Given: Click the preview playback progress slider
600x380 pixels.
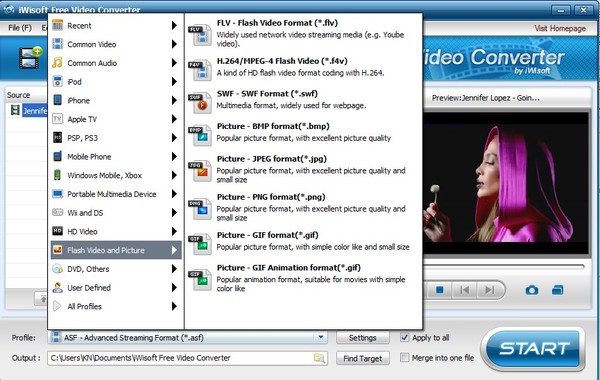Looking at the screenshot, I should (x=504, y=266).
